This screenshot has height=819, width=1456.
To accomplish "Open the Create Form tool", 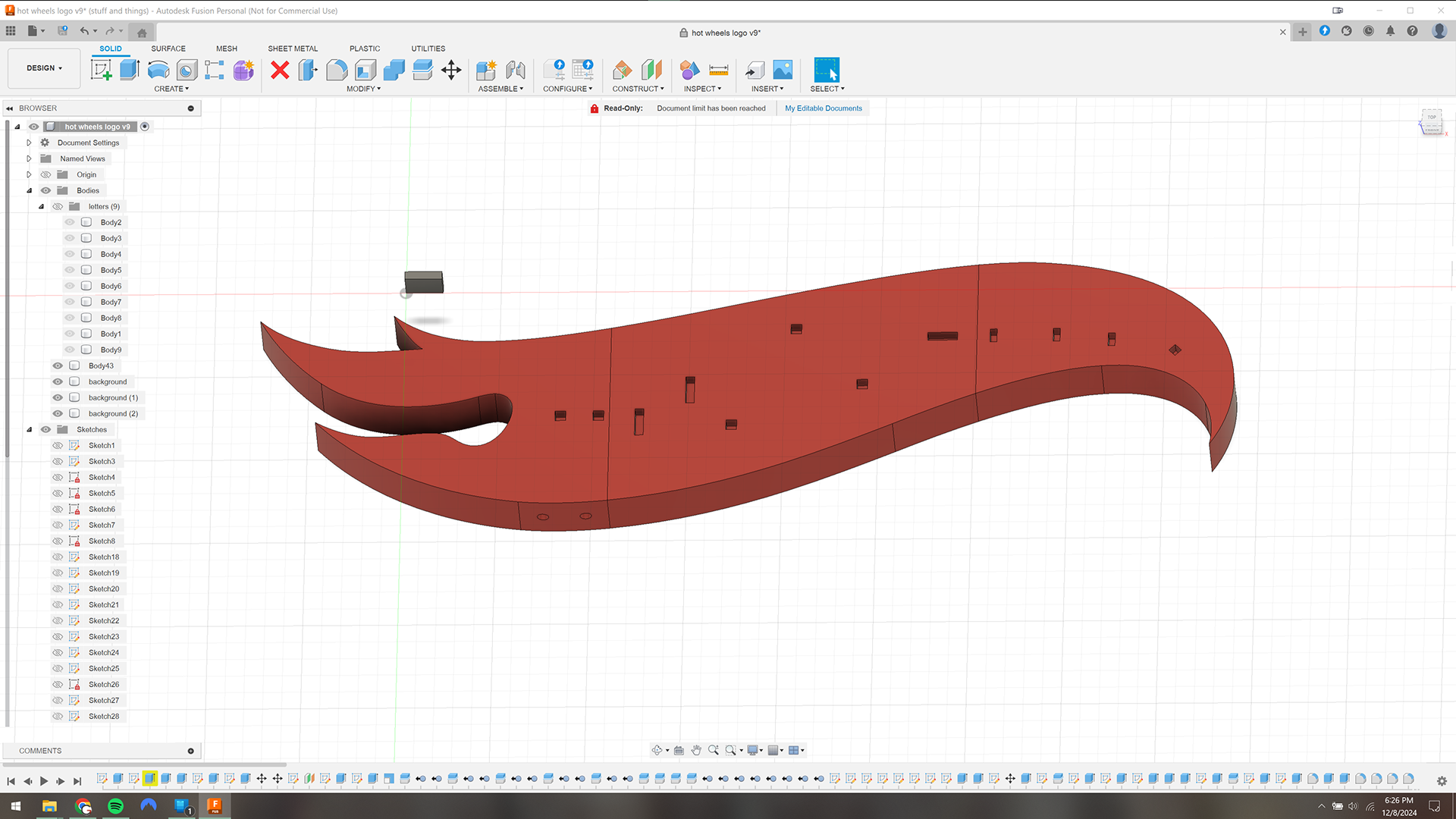I will click(243, 70).
